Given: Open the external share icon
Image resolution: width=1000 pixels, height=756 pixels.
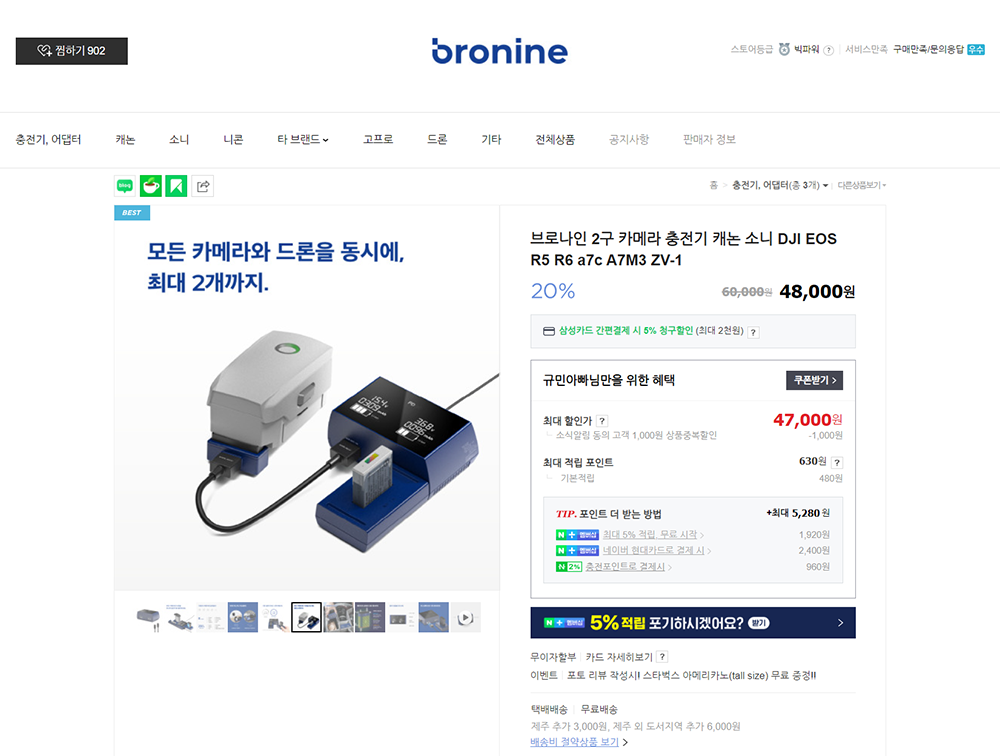Looking at the screenshot, I should [x=203, y=186].
